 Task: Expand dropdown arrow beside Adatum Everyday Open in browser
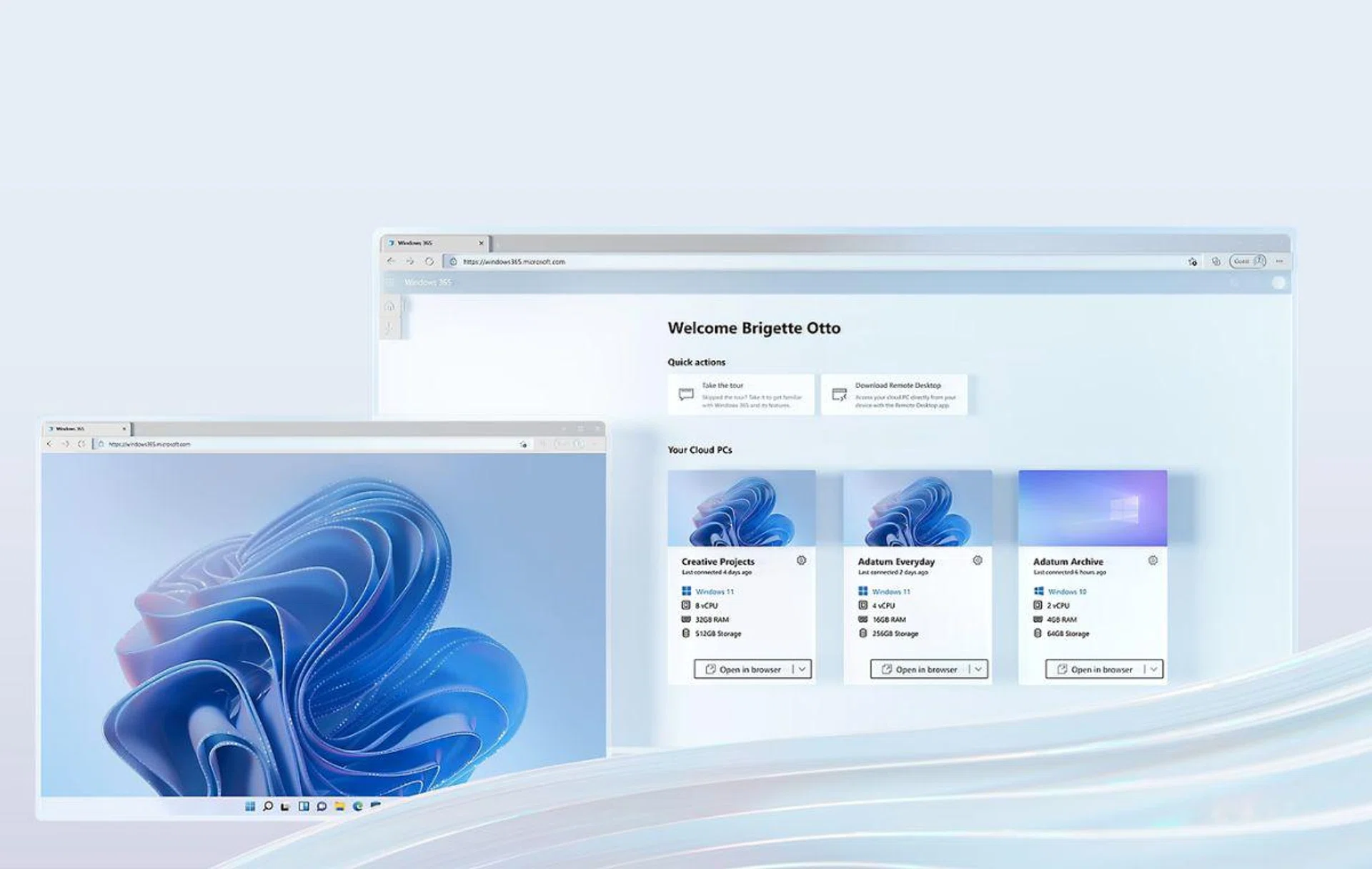coord(978,670)
